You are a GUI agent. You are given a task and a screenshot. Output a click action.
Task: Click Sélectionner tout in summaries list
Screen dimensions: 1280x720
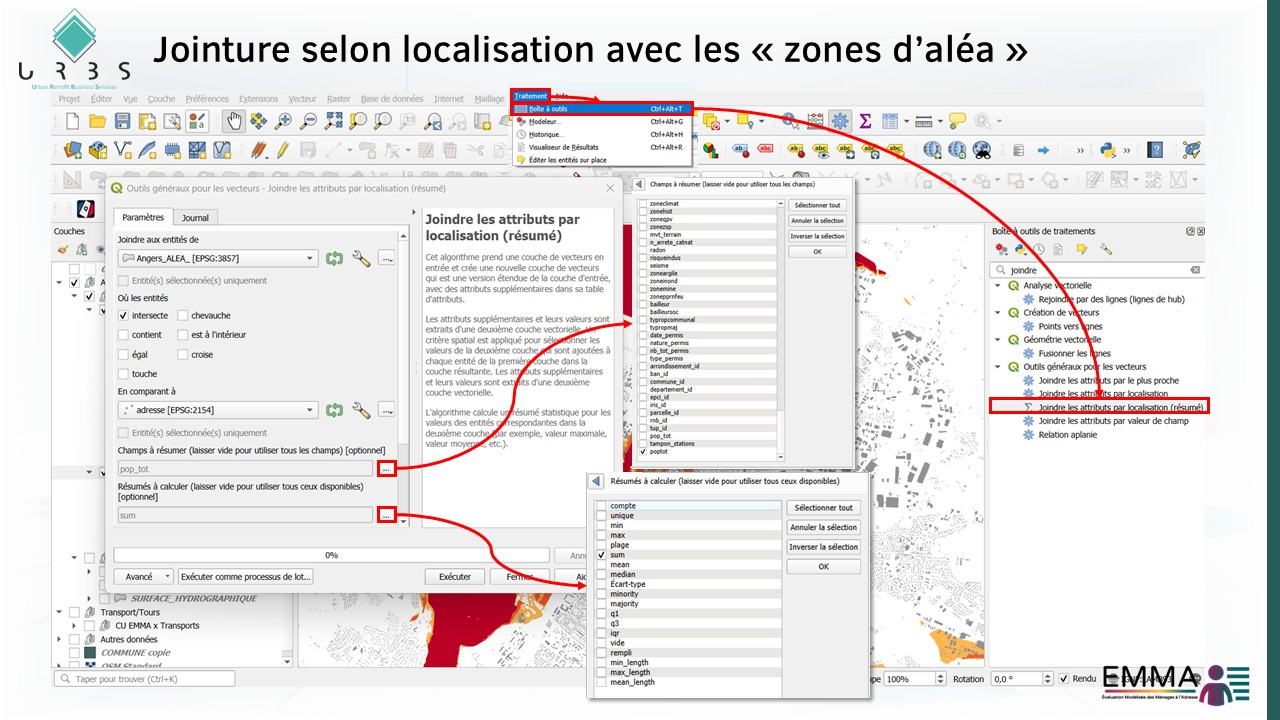click(x=824, y=508)
